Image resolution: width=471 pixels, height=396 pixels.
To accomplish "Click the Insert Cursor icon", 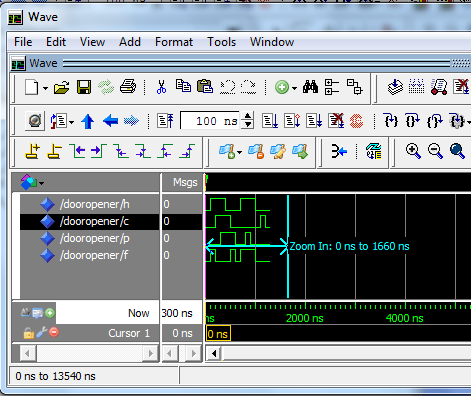I will [x=33, y=152].
